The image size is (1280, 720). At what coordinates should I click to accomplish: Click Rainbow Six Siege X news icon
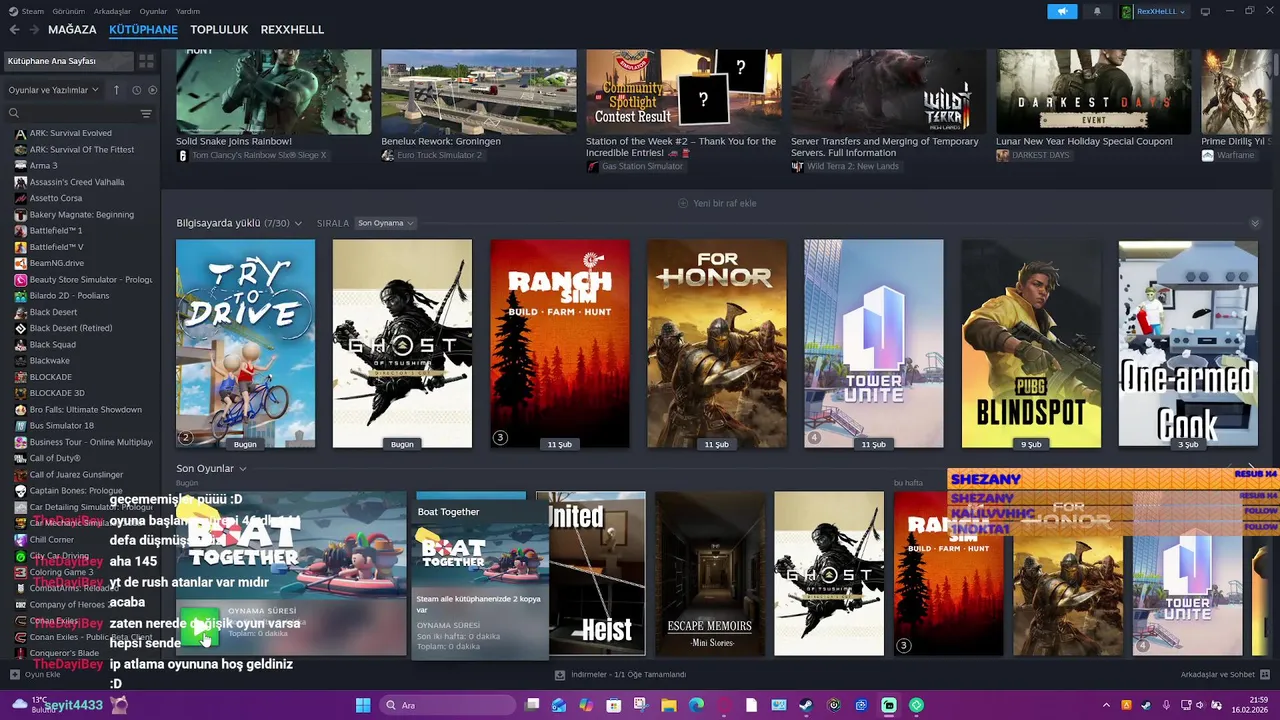click(x=182, y=156)
